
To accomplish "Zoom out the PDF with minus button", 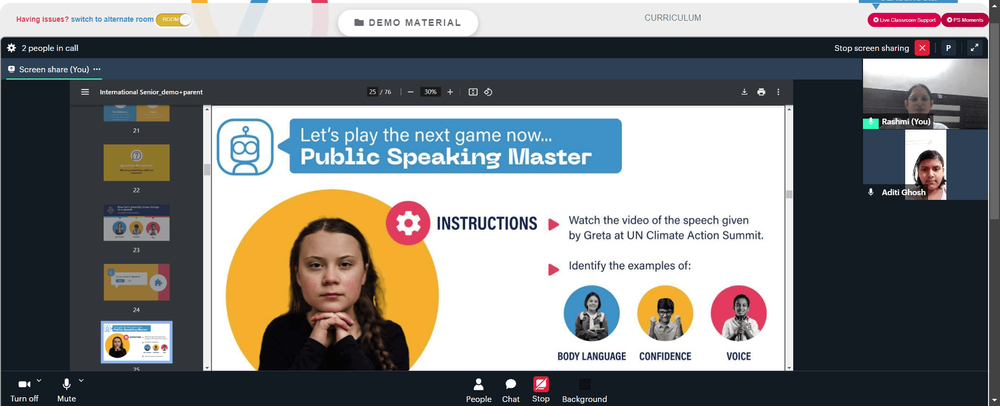I will [x=411, y=92].
